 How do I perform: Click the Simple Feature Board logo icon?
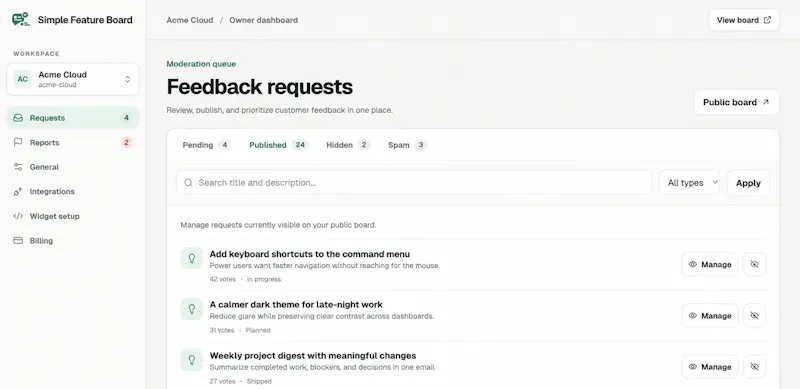point(21,20)
